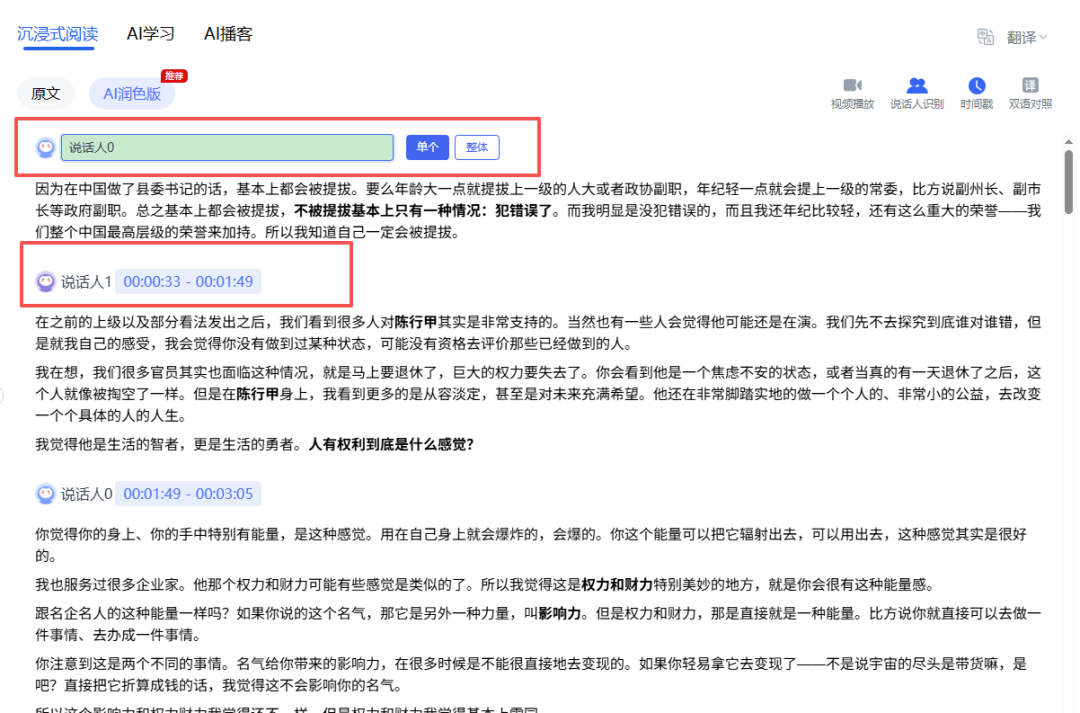Click paragraph starting 因为在中国做了县委书记的话
The image size is (1080, 713).
point(538,211)
